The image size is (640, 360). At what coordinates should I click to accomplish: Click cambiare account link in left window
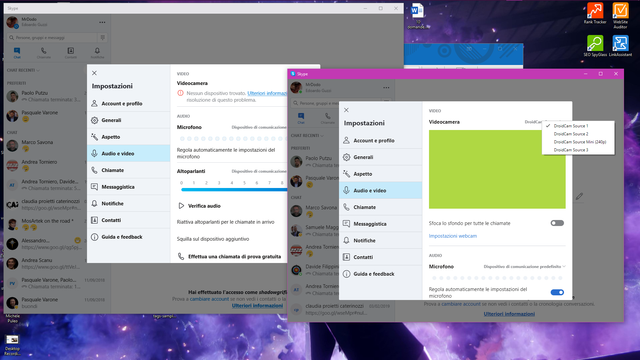(x=209, y=299)
